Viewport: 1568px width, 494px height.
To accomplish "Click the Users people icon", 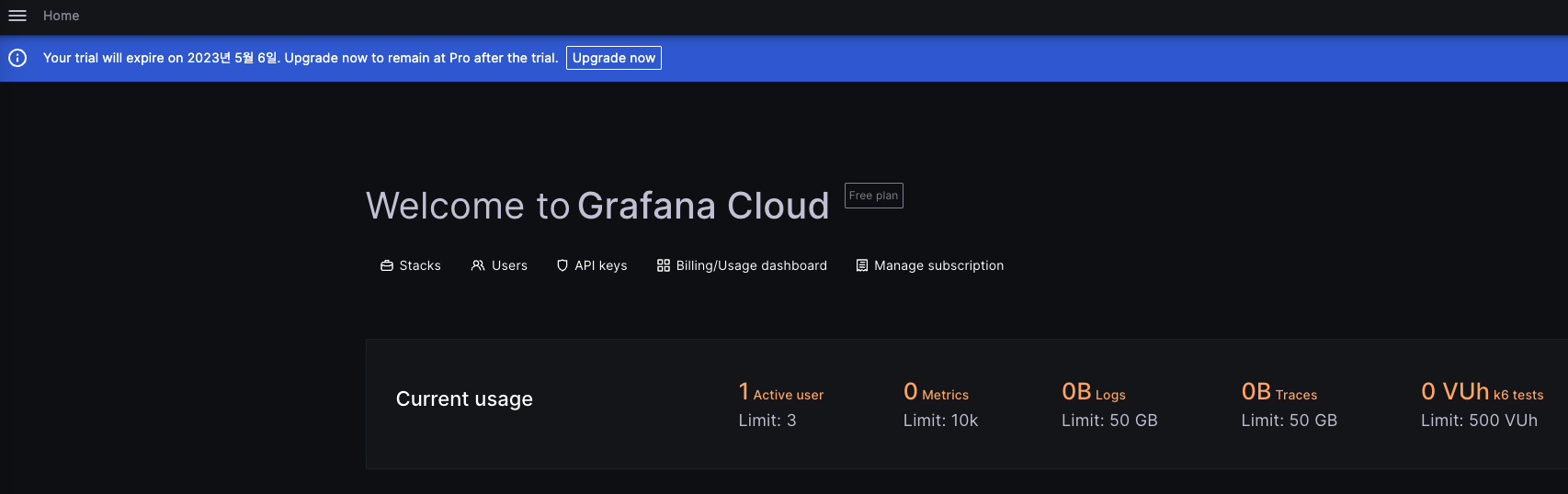I will click(478, 265).
